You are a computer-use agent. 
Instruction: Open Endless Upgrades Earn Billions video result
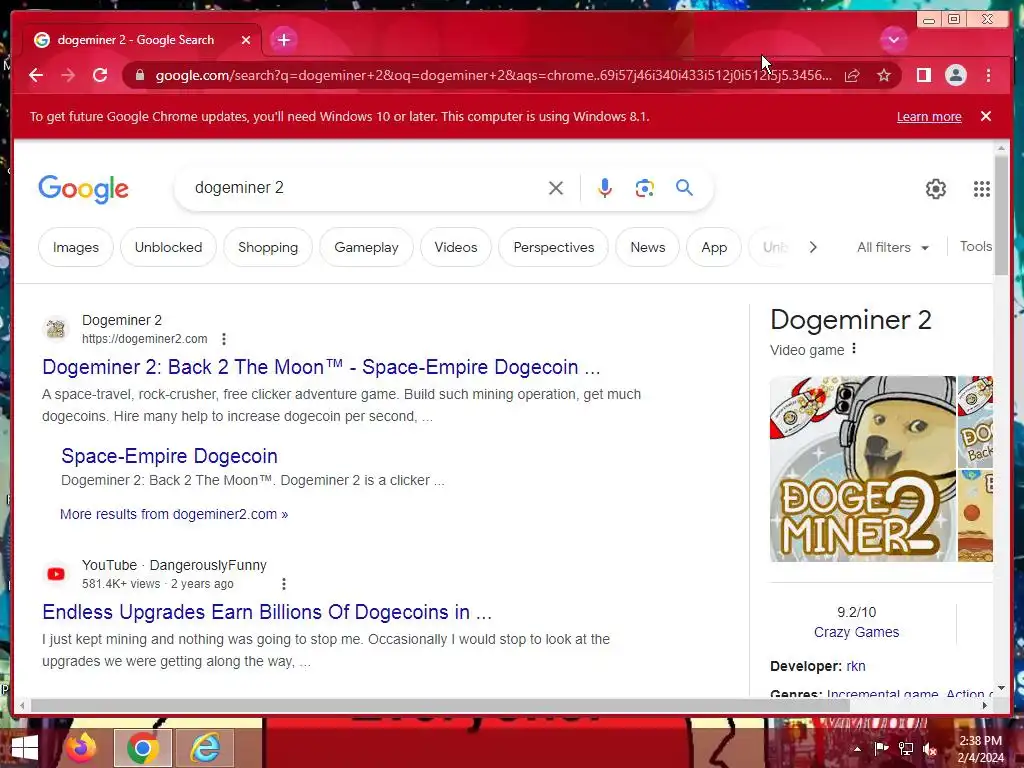click(266, 612)
